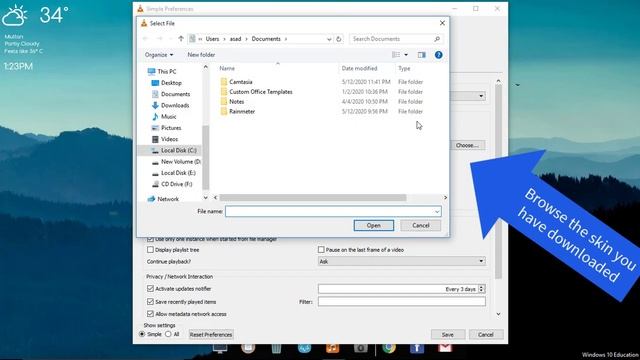The width and height of the screenshot is (640, 360).
Task: Refresh the Documents folder listing
Action: tap(338, 39)
